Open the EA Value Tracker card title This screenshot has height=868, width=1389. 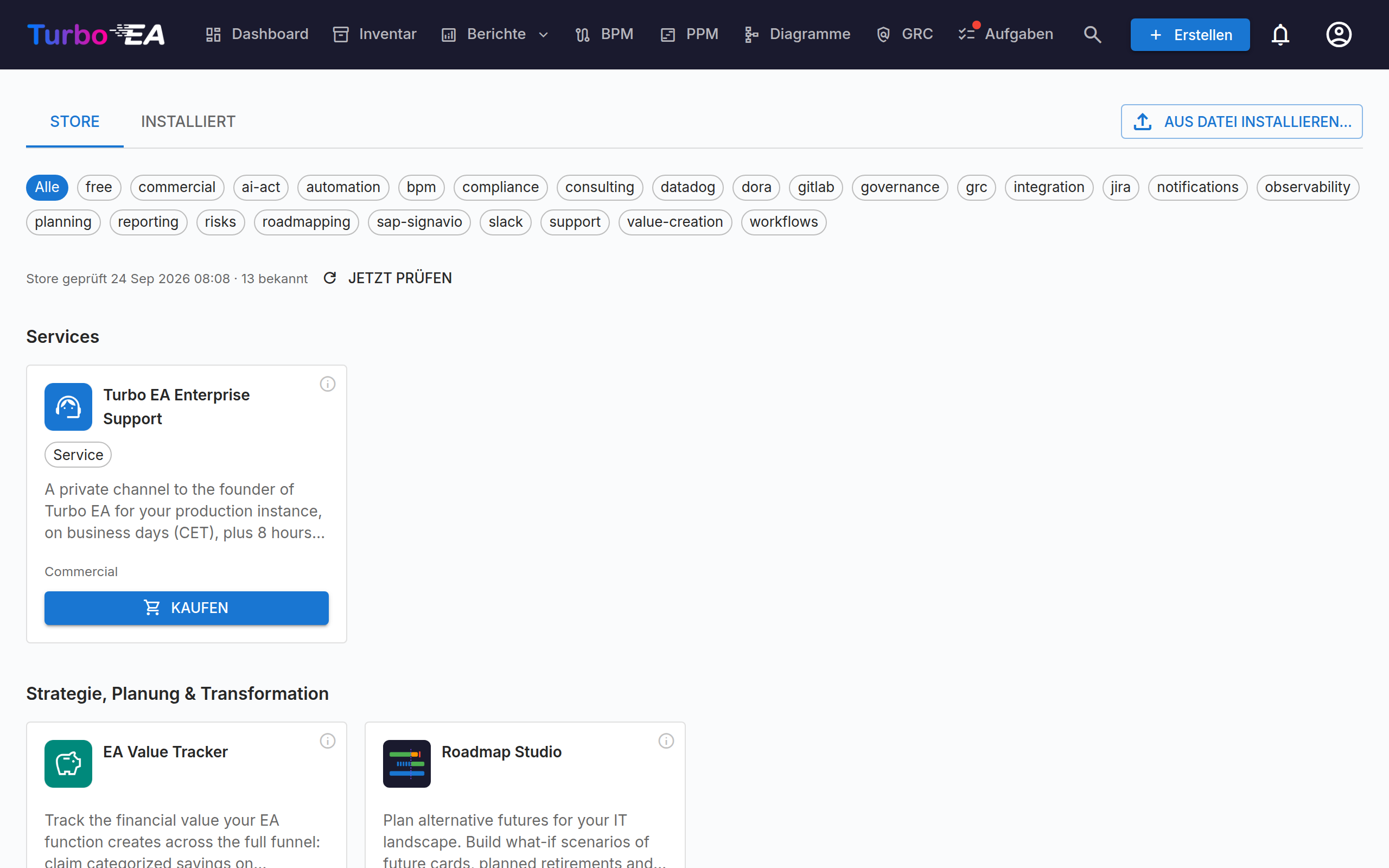[165, 752]
